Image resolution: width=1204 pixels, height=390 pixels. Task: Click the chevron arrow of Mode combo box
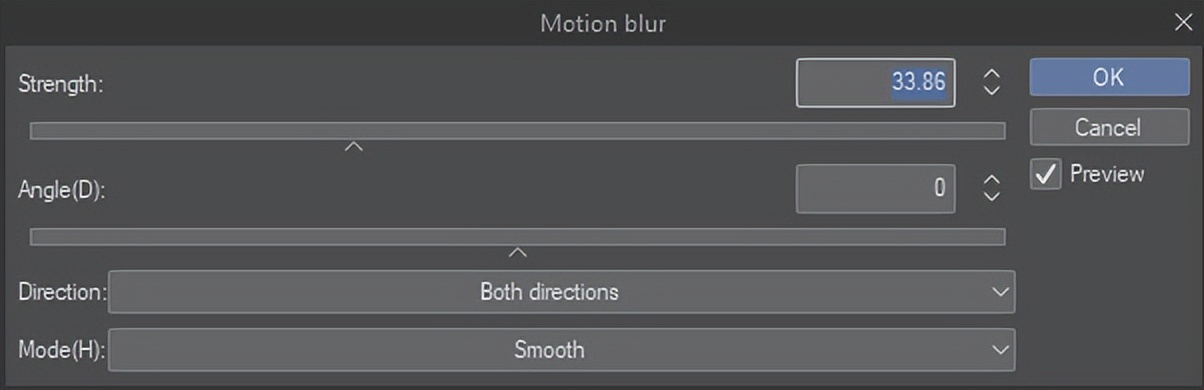(x=999, y=350)
